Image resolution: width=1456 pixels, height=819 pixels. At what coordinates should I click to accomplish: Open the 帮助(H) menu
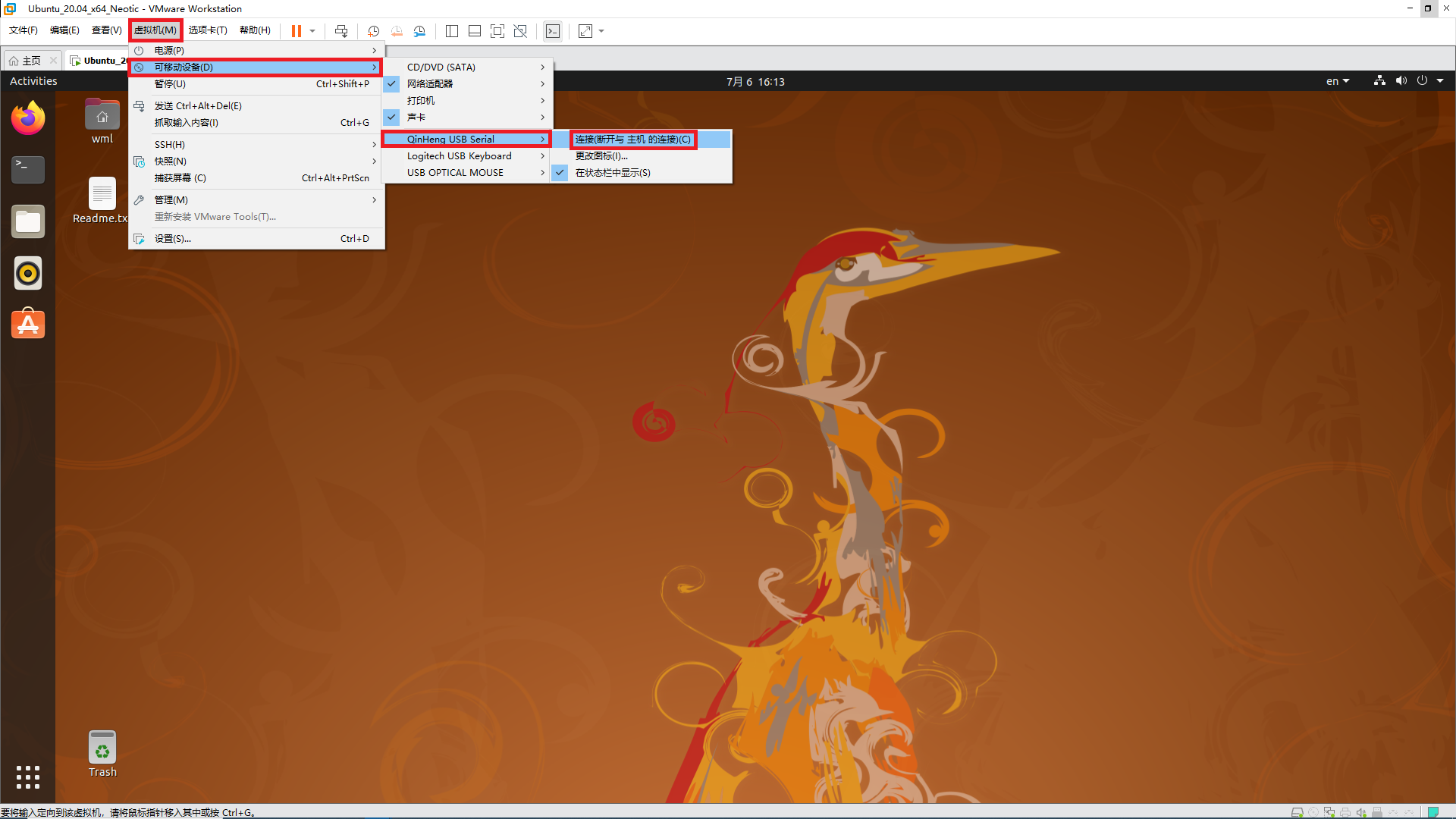coord(255,30)
